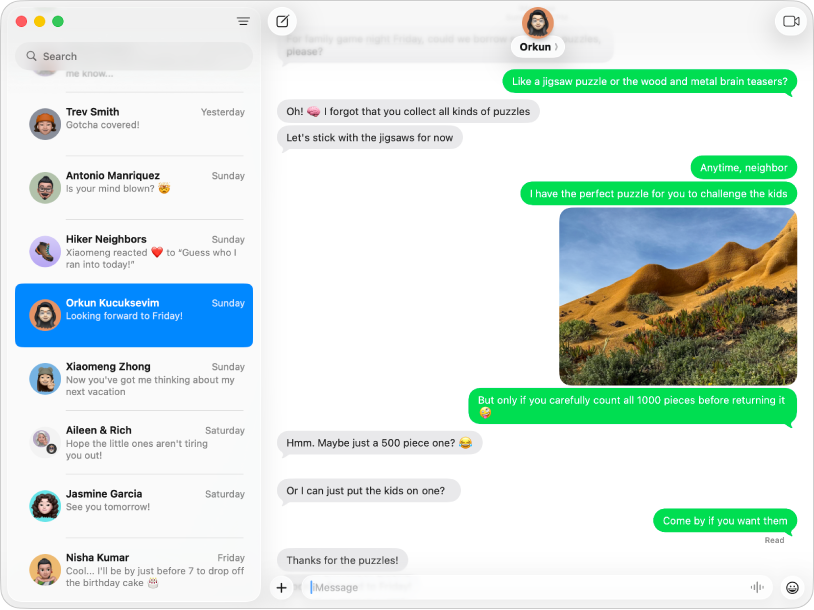Click the 'Let's stick with the jigsaws' bubble

(x=368, y=137)
